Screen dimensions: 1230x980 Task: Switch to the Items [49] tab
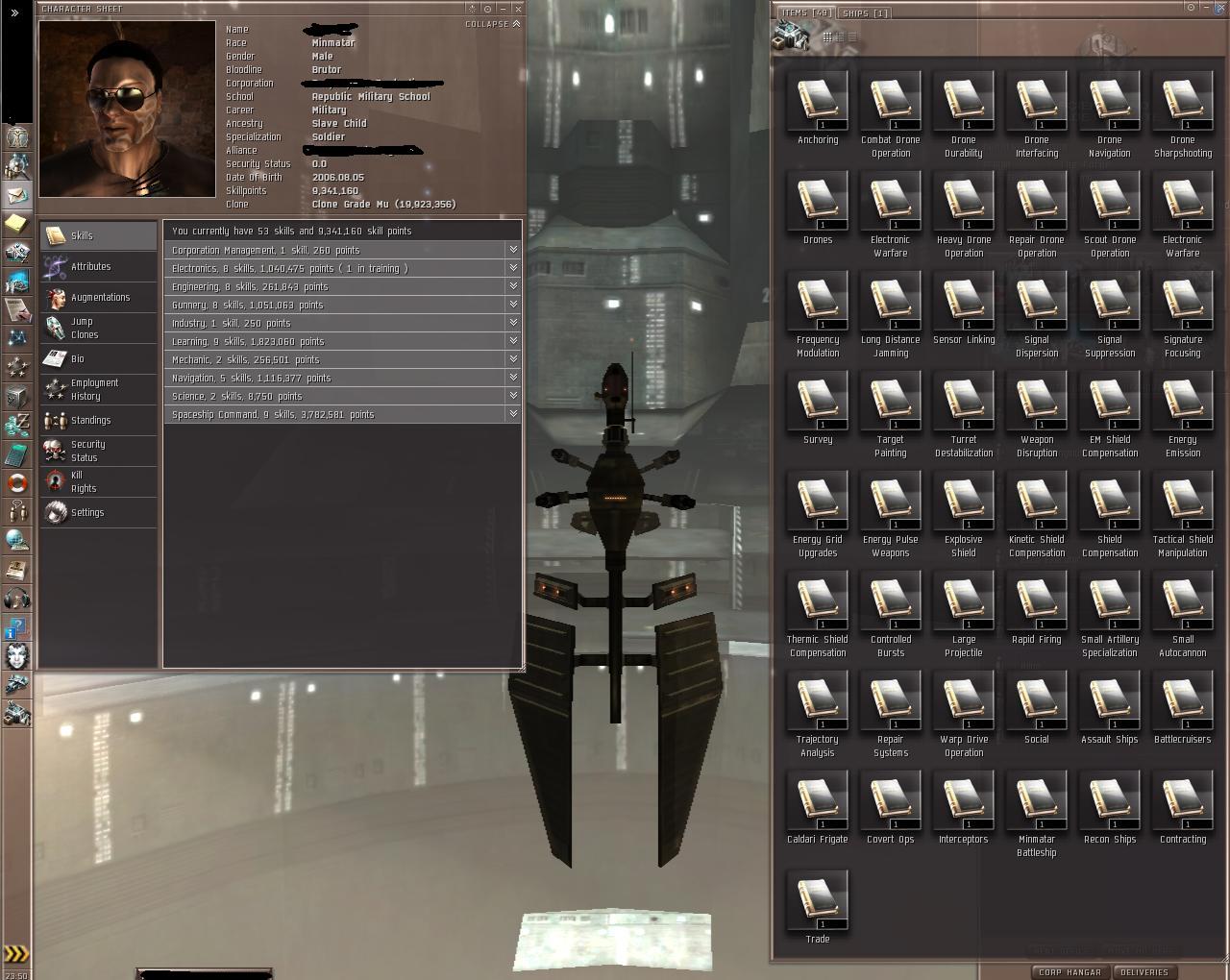pos(806,13)
